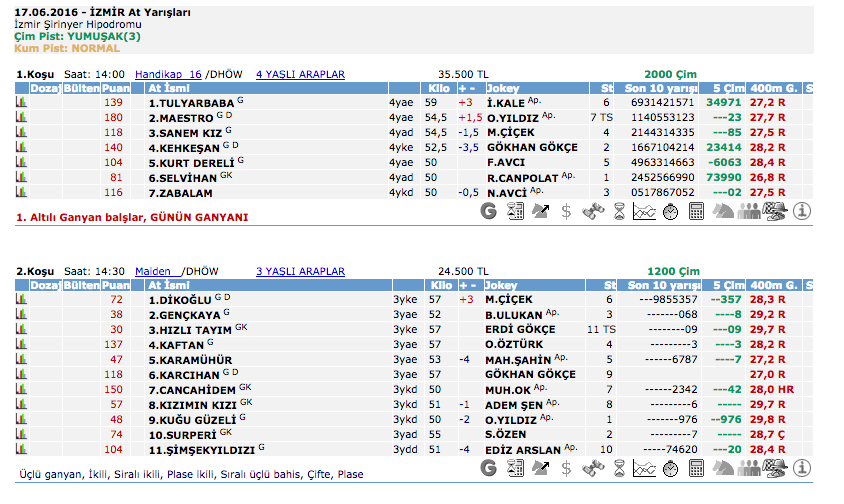This screenshot has height=504, width=844.
Task: Open the calculator icon for race 2
Action: point(697,468)
